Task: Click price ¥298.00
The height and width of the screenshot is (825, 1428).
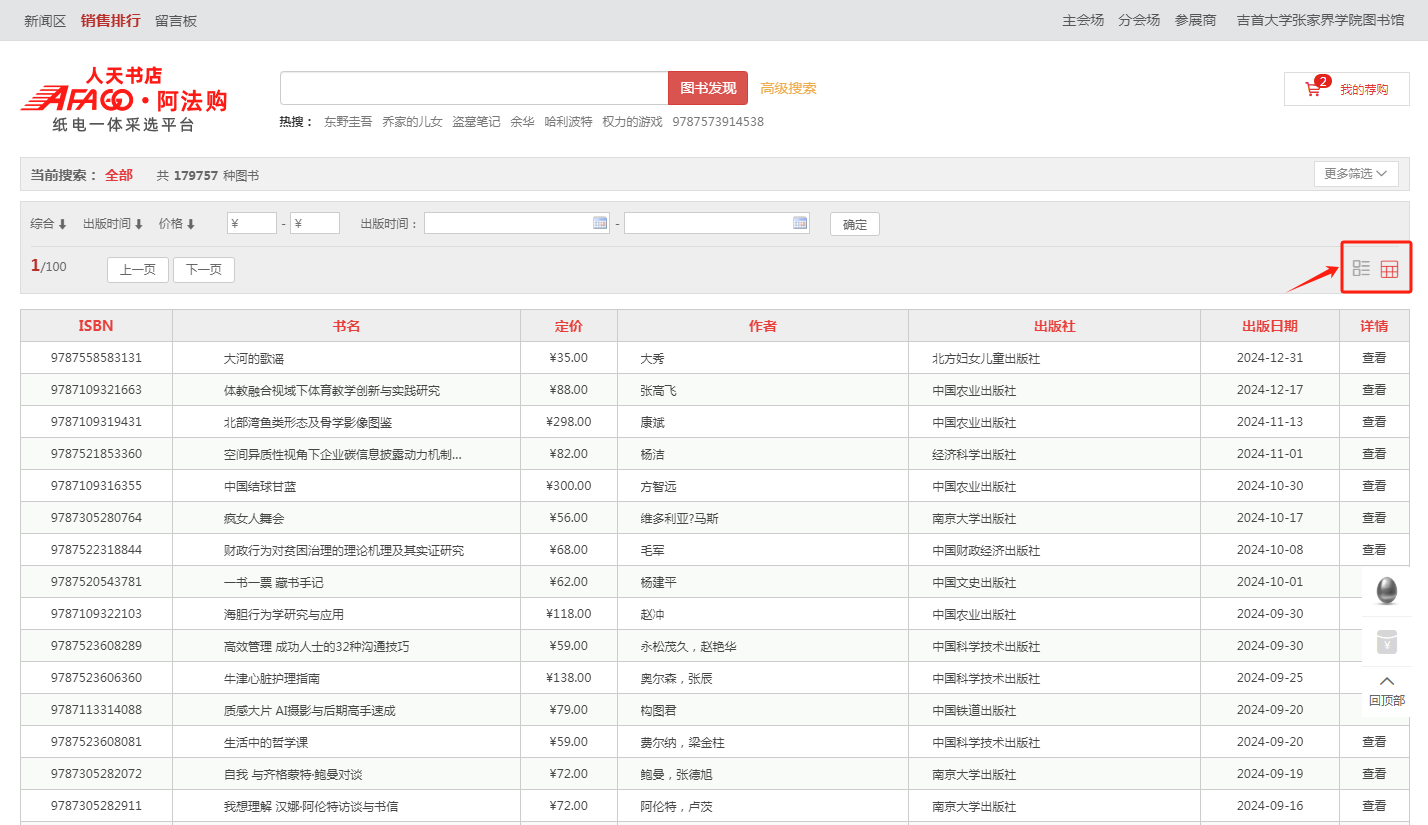Action: click(x=569, y=422)
